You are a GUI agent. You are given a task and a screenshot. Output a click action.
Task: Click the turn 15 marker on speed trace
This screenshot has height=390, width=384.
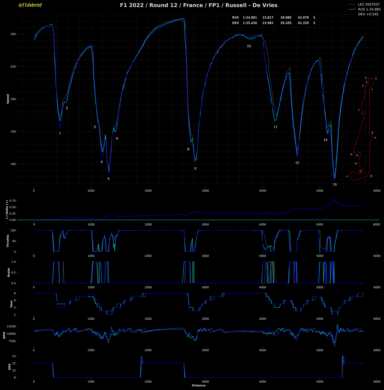pos(335,184)
